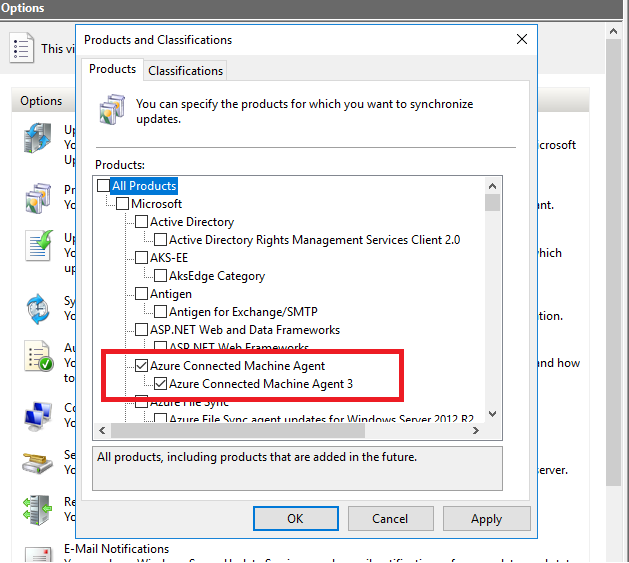Screen dimensions: 629x563
Task: Check Active Directory Rights Management Services Client 2.0
Action: 160,240
